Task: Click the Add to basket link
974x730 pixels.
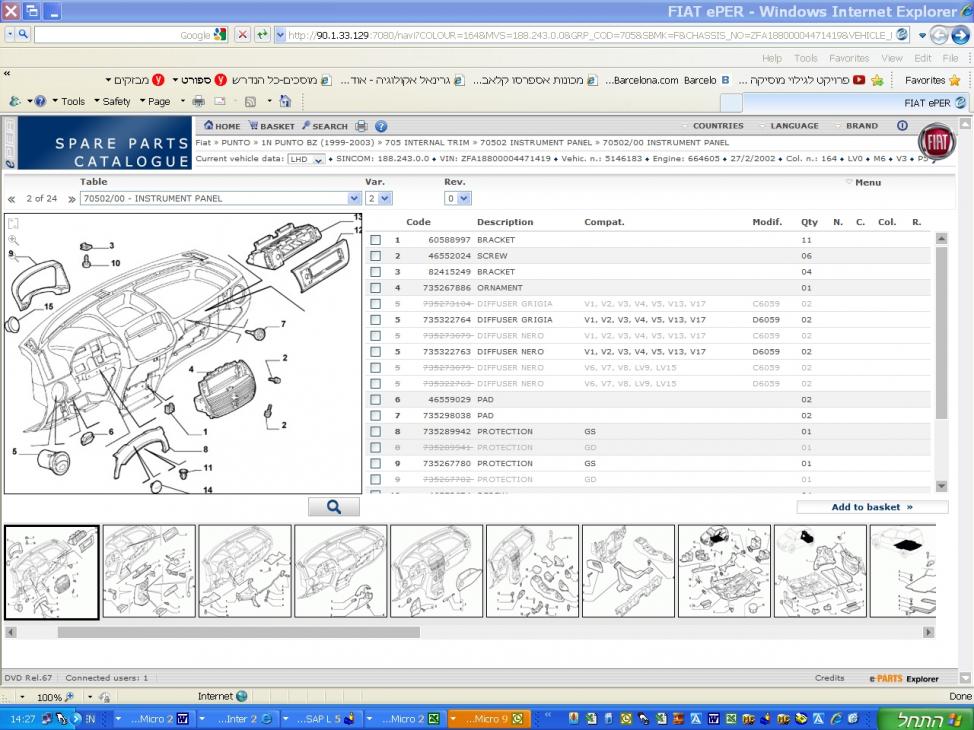Action: click(871, 507)
